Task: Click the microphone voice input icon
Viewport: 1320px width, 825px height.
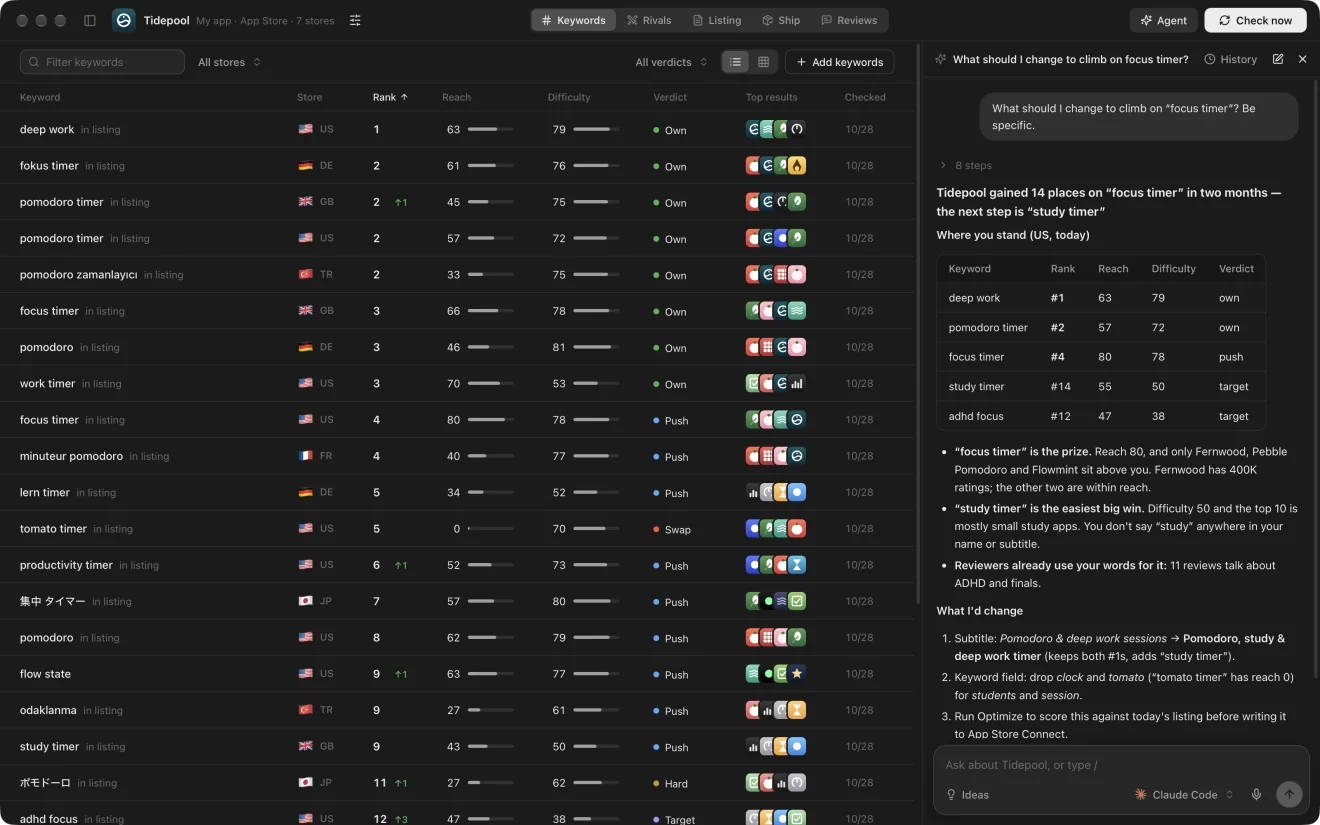Action: coord(1256,795)
